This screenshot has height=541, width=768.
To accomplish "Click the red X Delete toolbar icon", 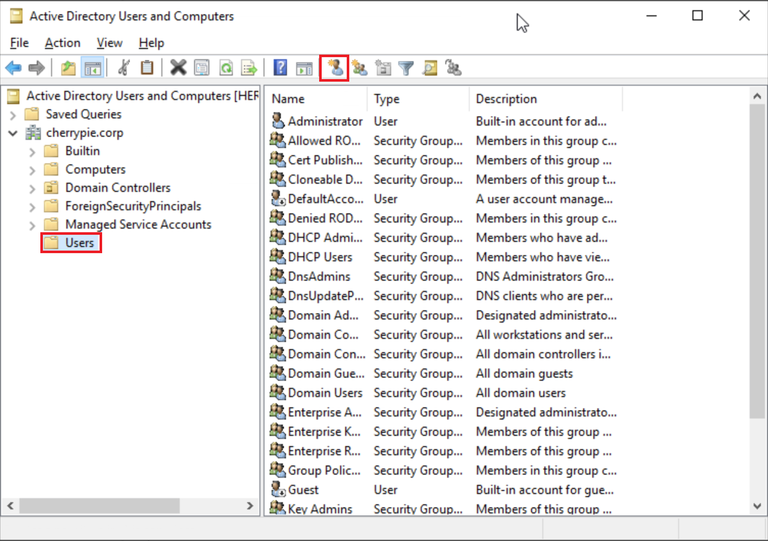I will [x=178, y=68].
